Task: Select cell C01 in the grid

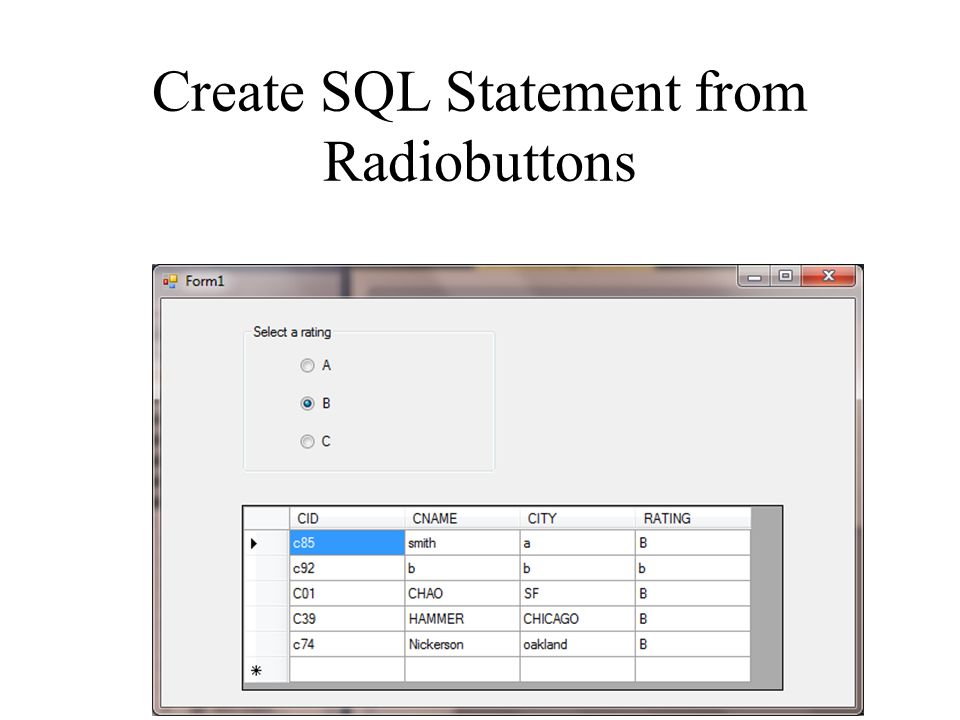Action: (x=347, y=594)
